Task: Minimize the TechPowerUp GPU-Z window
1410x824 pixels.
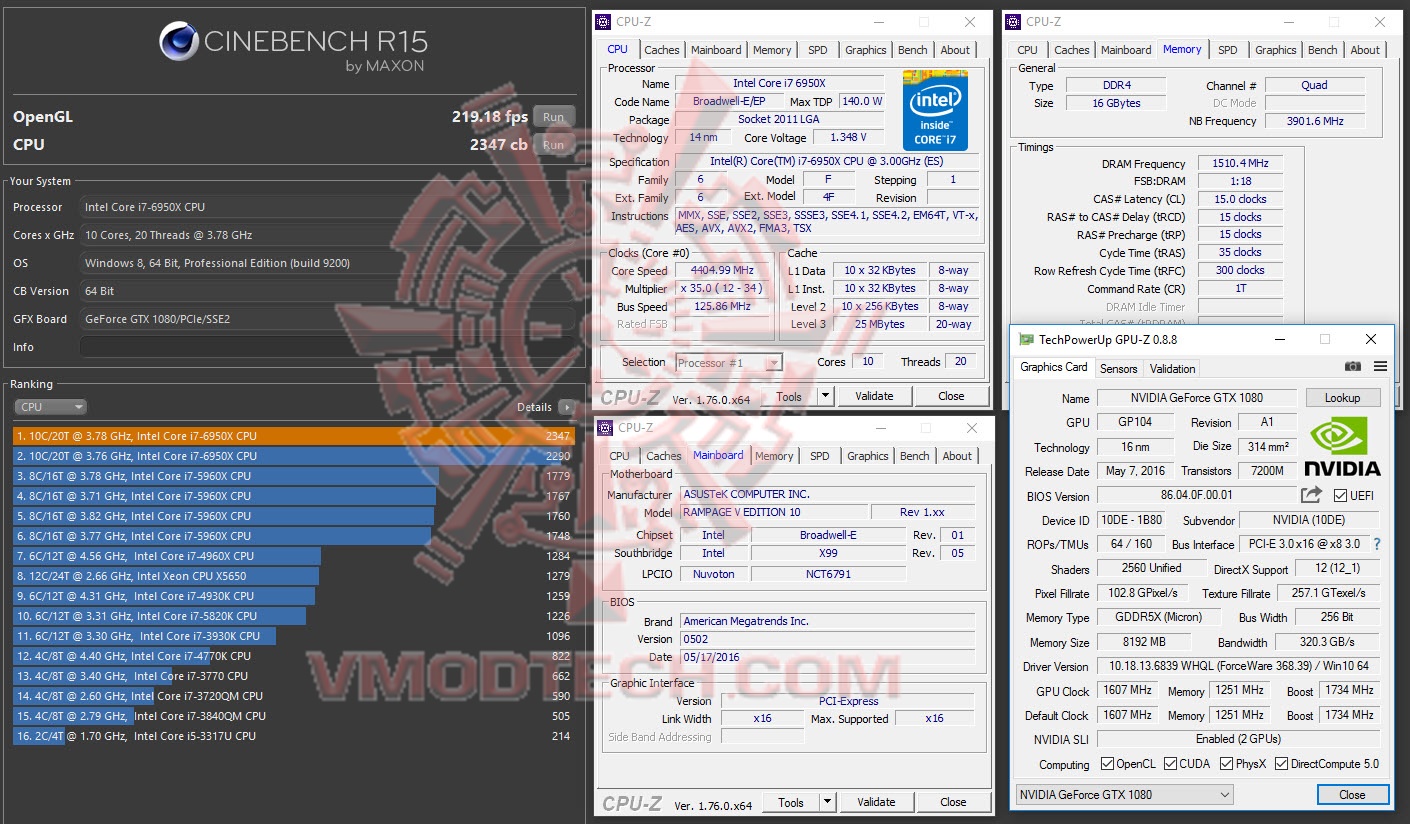Action: (x=1279, y=339)
